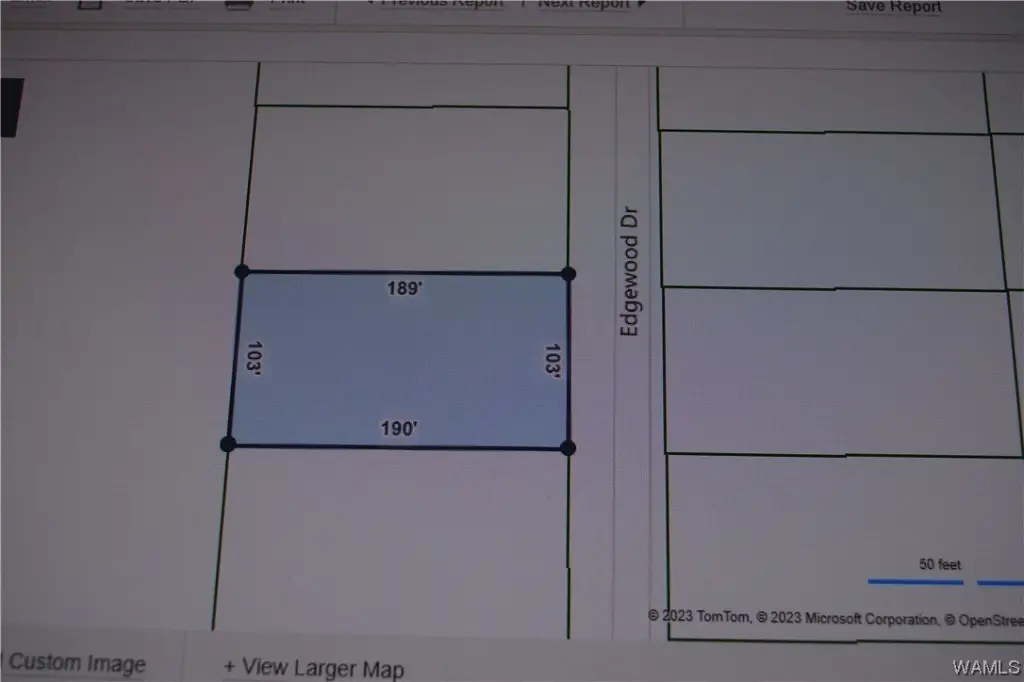Click the Edgewood Dr street label
This screenshot has width=1024, height=682.
point(629,271)
